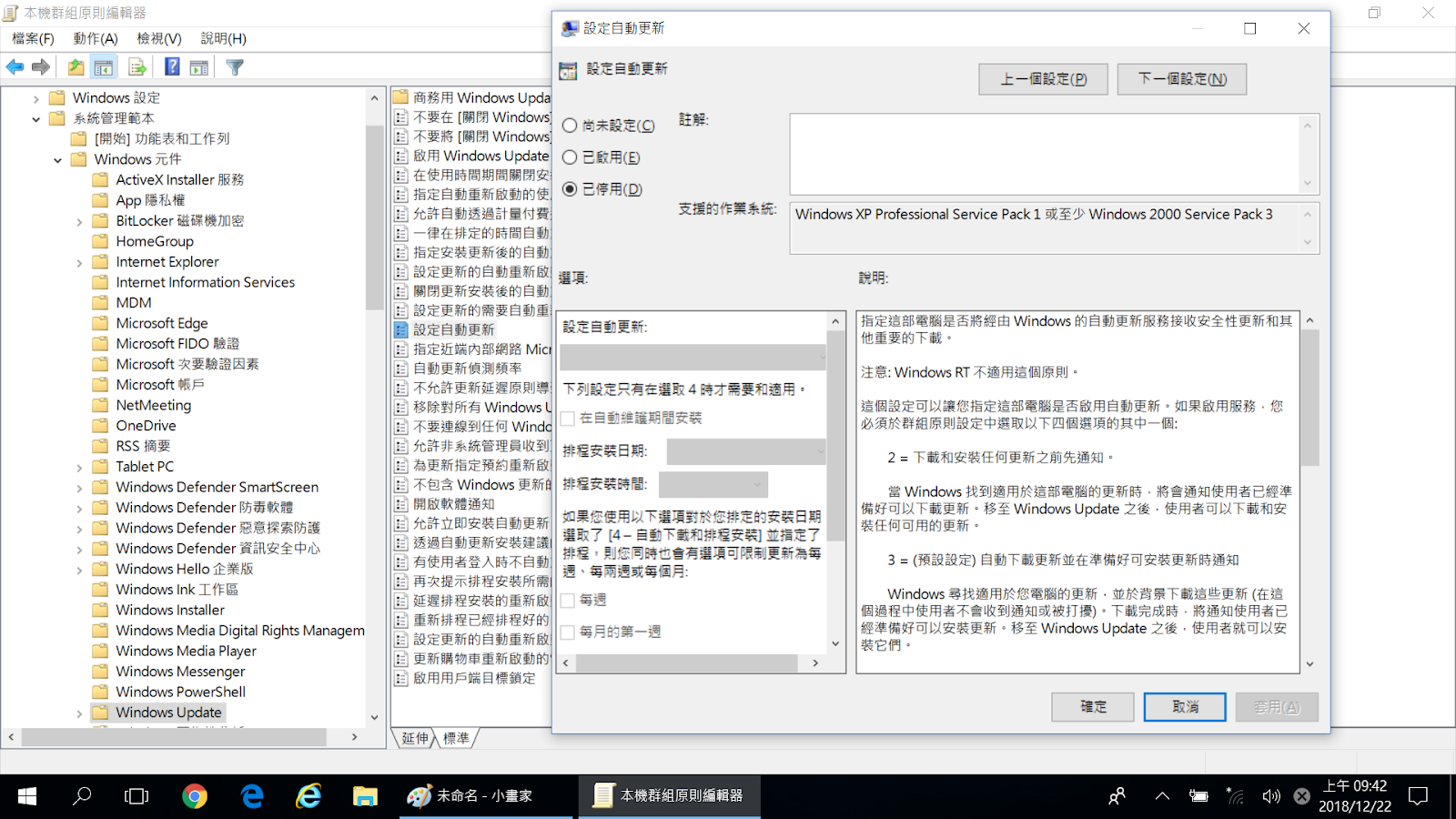Toggle the show/hide action pane toolbar icon
1456x819 pixels.
click(199, 67)
